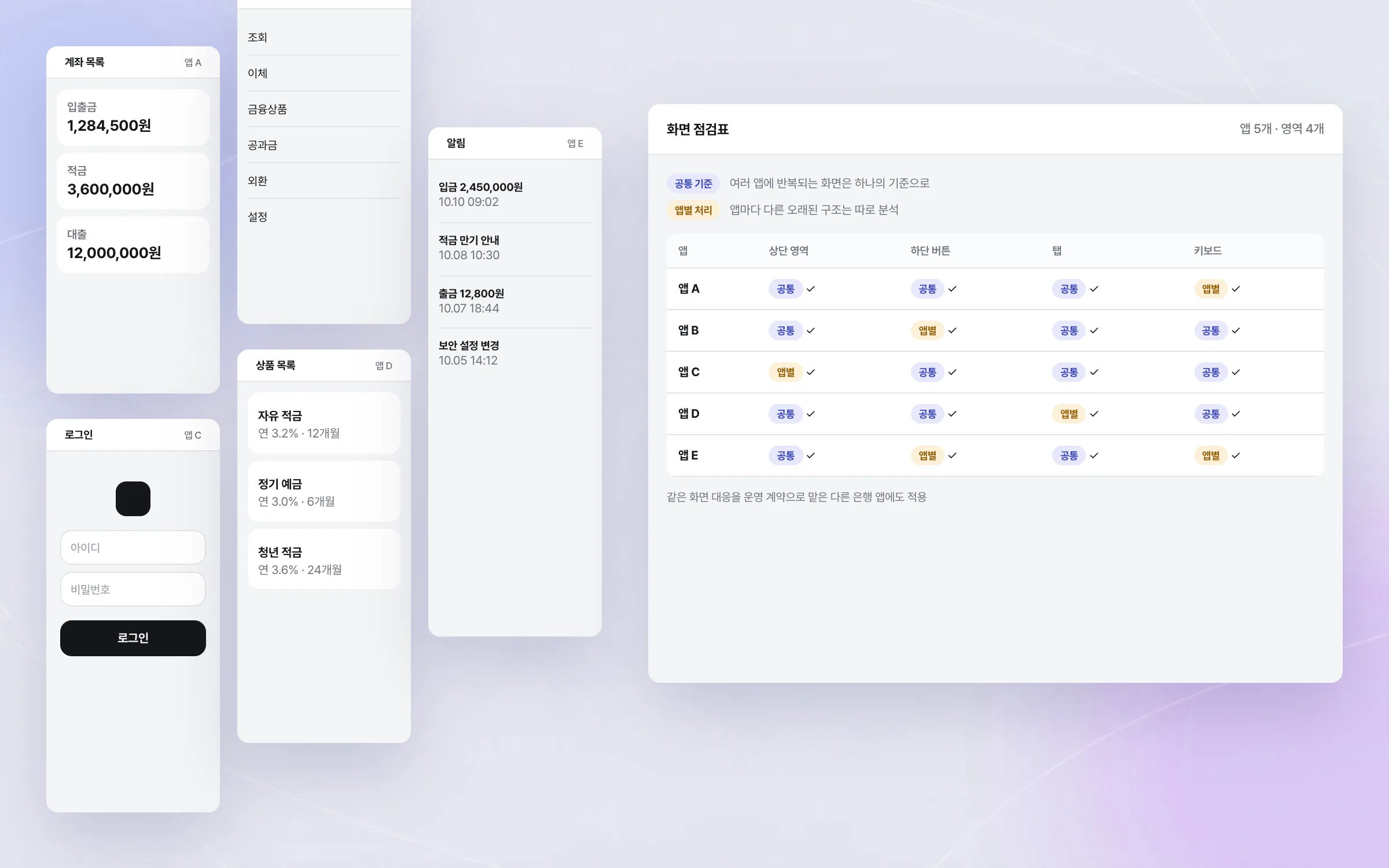Click checkmark beside 앱 A 키보드 앱별
1389x868 pixels.
1236,289
